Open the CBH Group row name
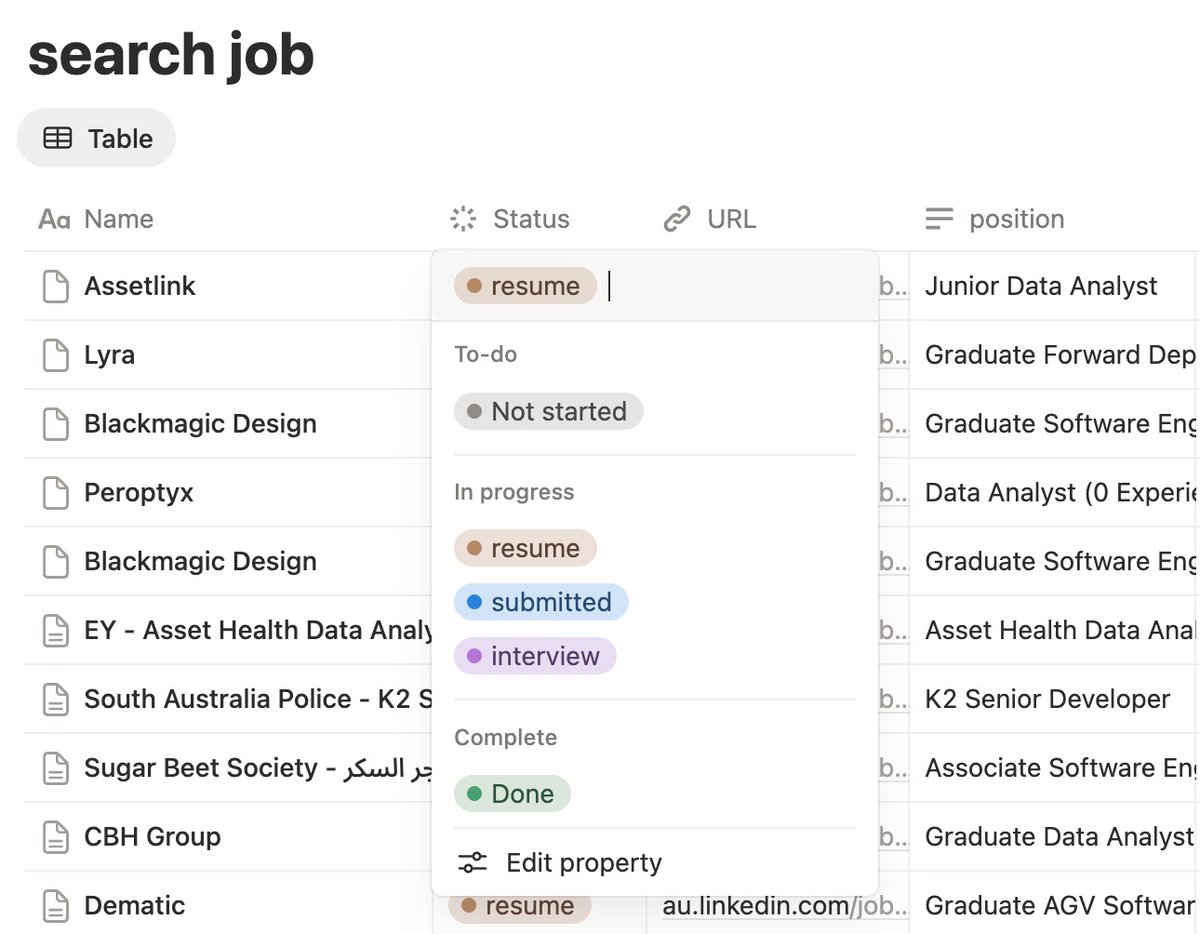 pos(152,837)
